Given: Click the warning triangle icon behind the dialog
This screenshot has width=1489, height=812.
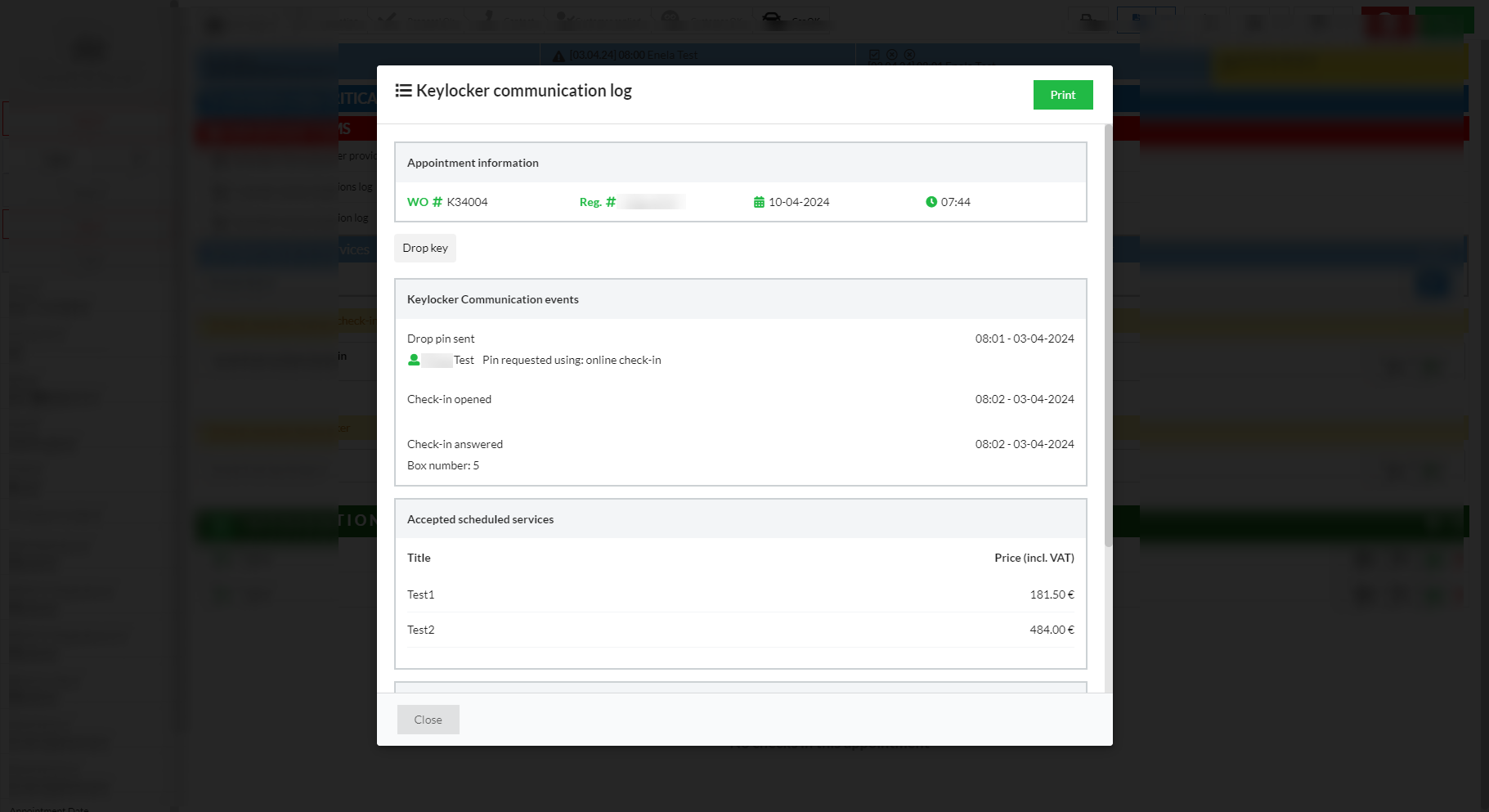Looking at the screenshot, I should [x=558, y=56].
